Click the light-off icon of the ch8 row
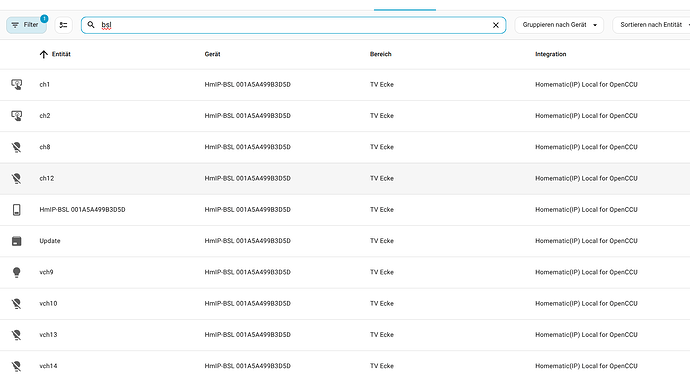Image resolution: width=690 pixels, height=378 pixels. pos(16,147)
